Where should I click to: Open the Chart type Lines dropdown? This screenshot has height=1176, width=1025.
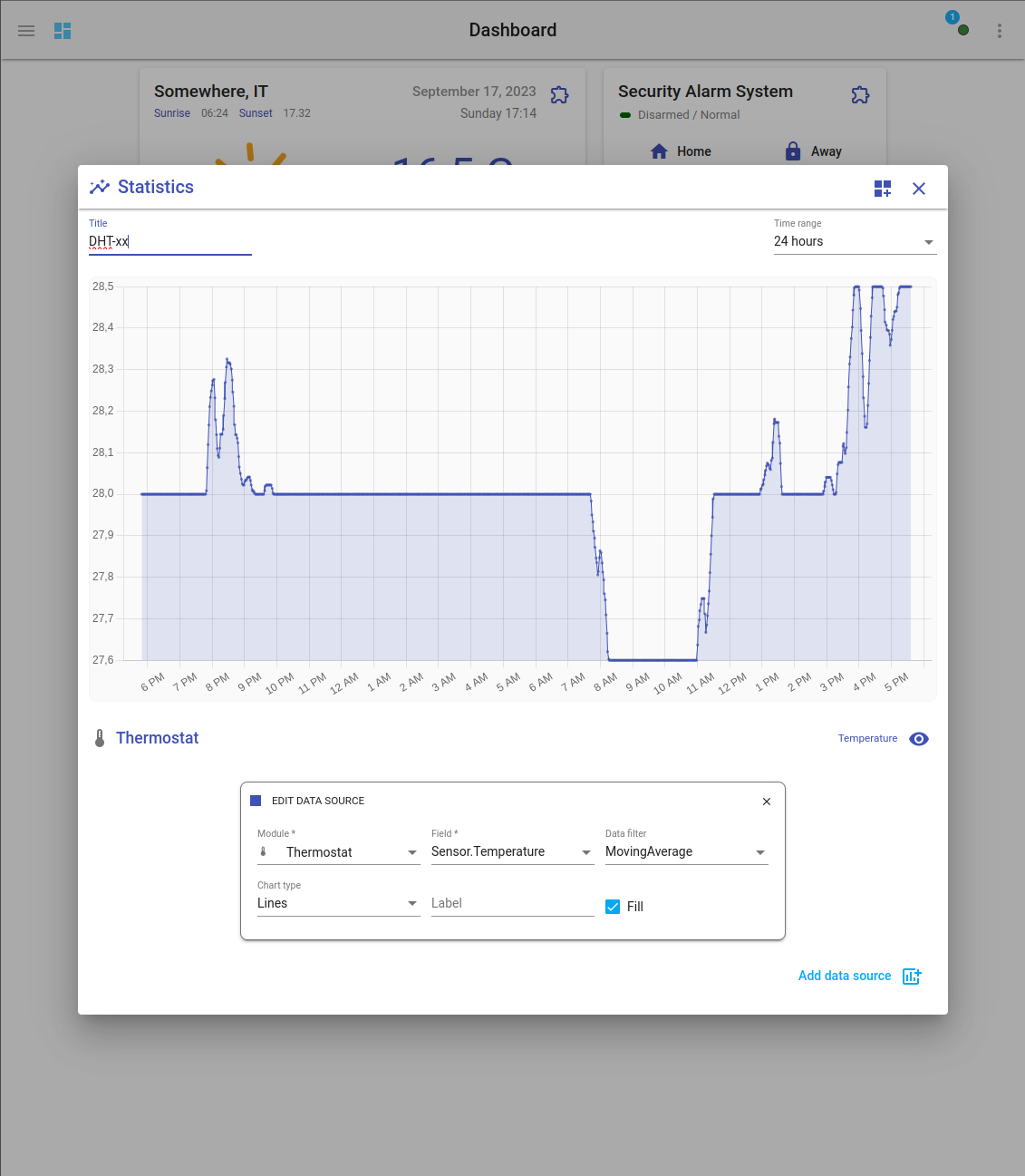(x=338, y=903)
